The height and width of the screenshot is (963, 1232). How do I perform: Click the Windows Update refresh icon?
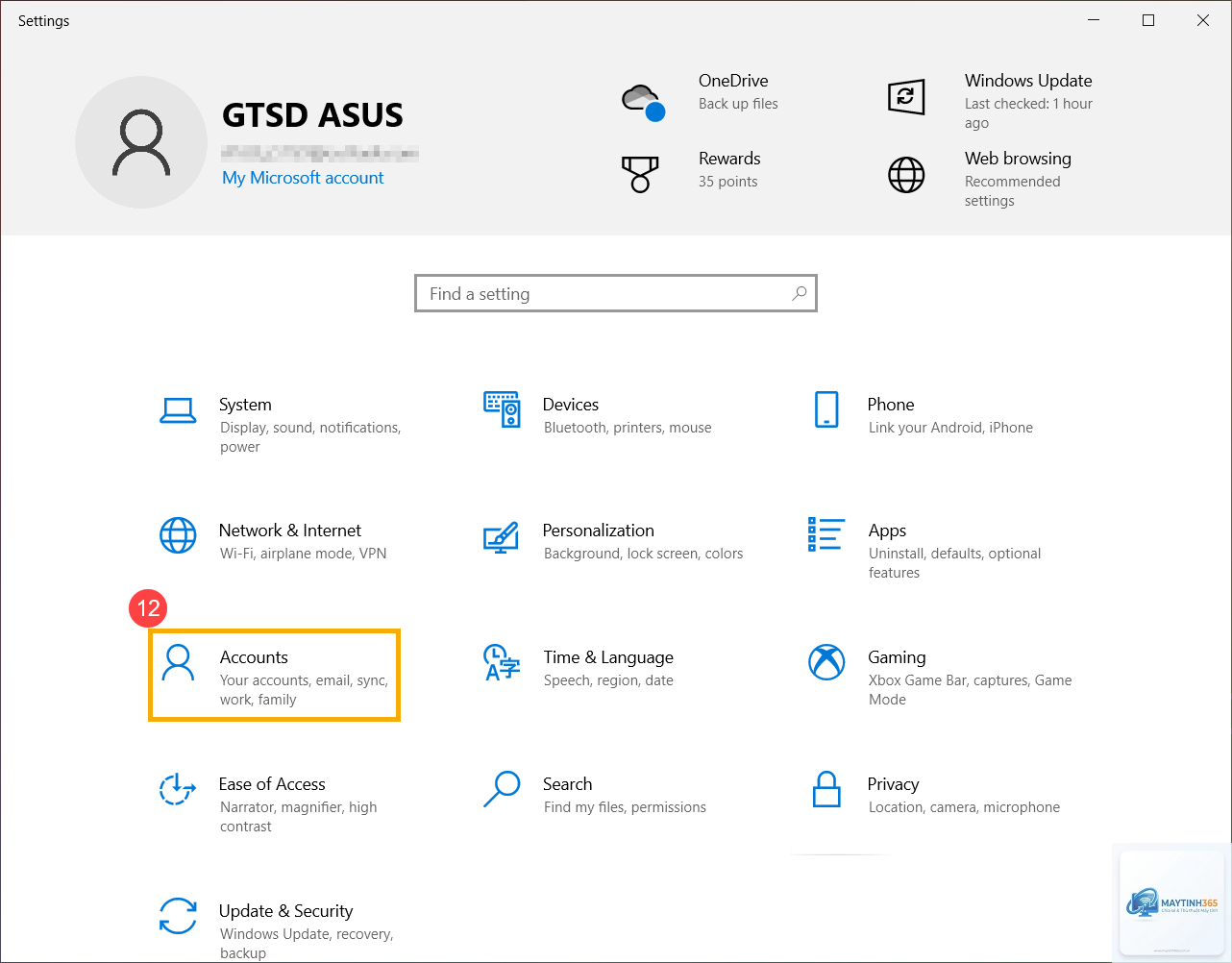(906, 97)
